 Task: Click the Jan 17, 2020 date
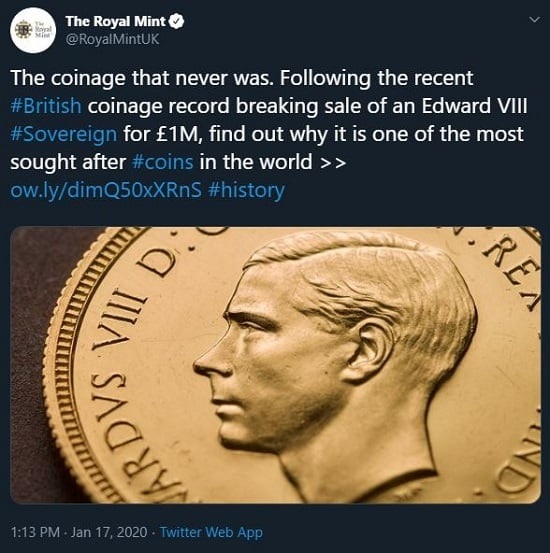pos(109,532)
